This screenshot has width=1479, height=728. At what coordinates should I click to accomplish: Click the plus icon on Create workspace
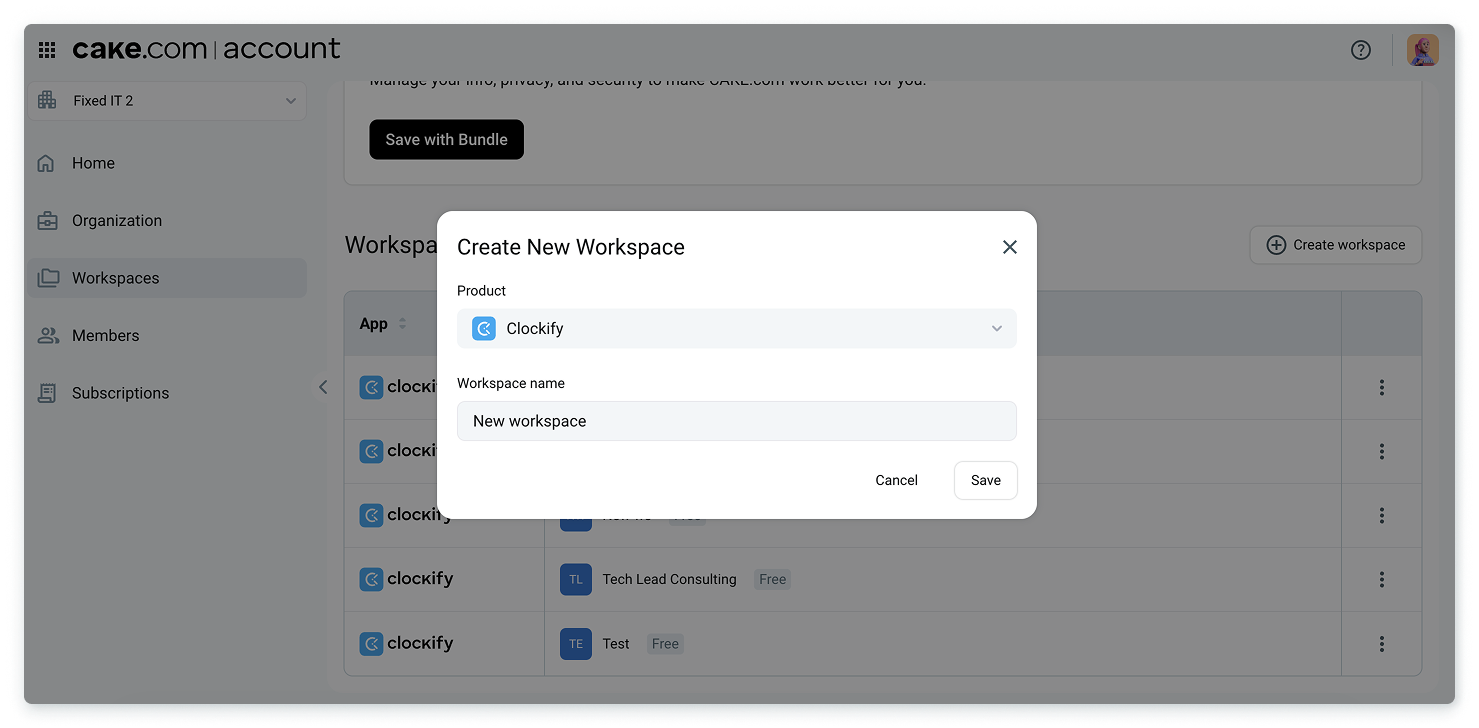pyautogui.click(x=1276, y=244)
